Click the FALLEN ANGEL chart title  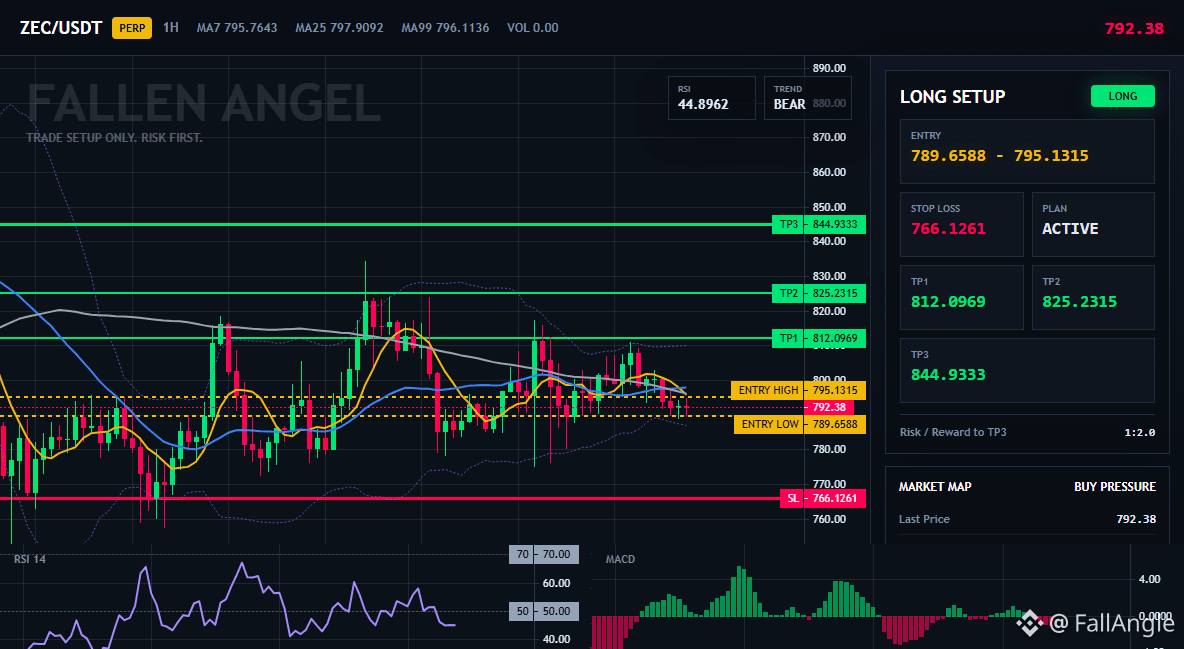point(204,104)
